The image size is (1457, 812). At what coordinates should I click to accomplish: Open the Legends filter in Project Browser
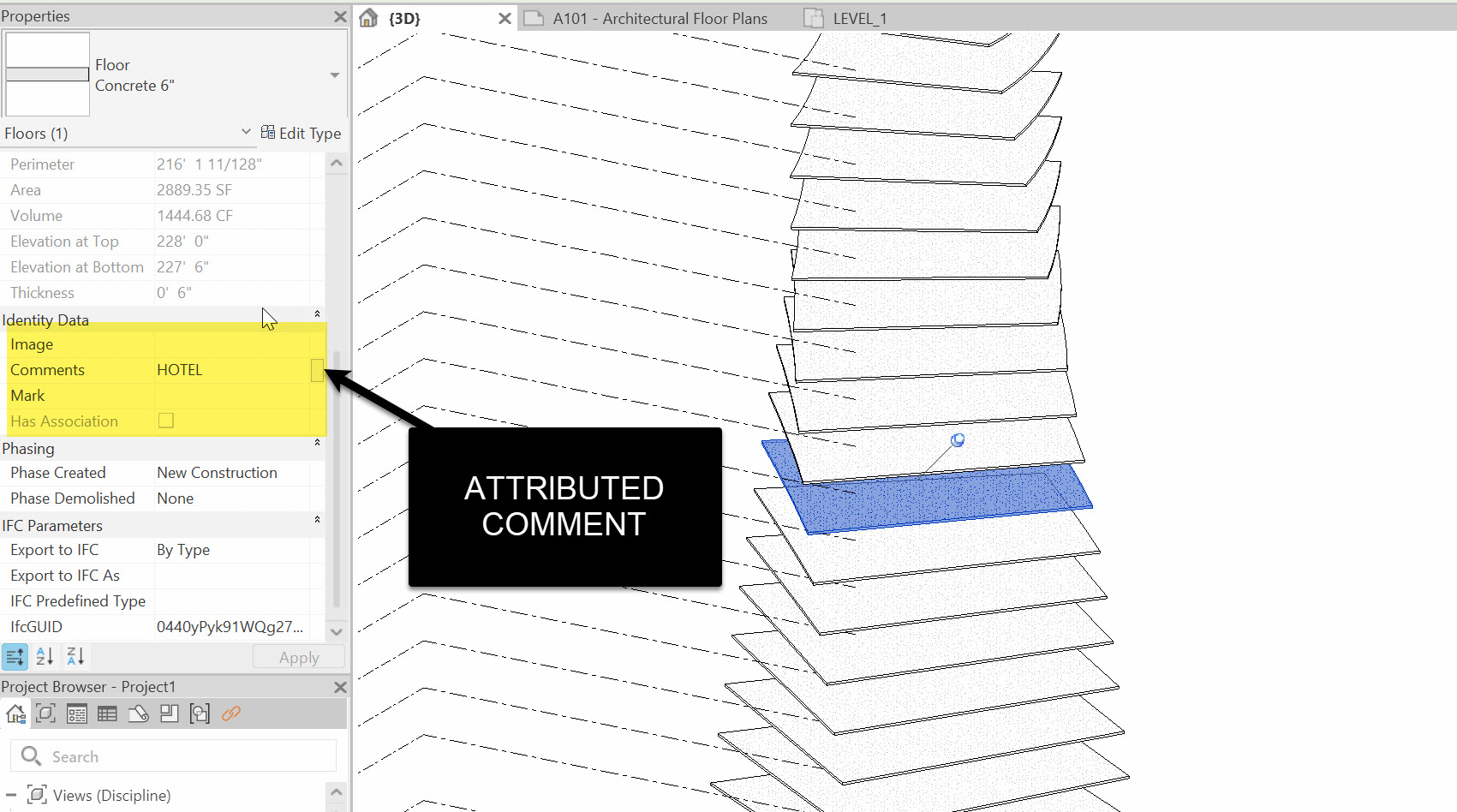(77, 713)
